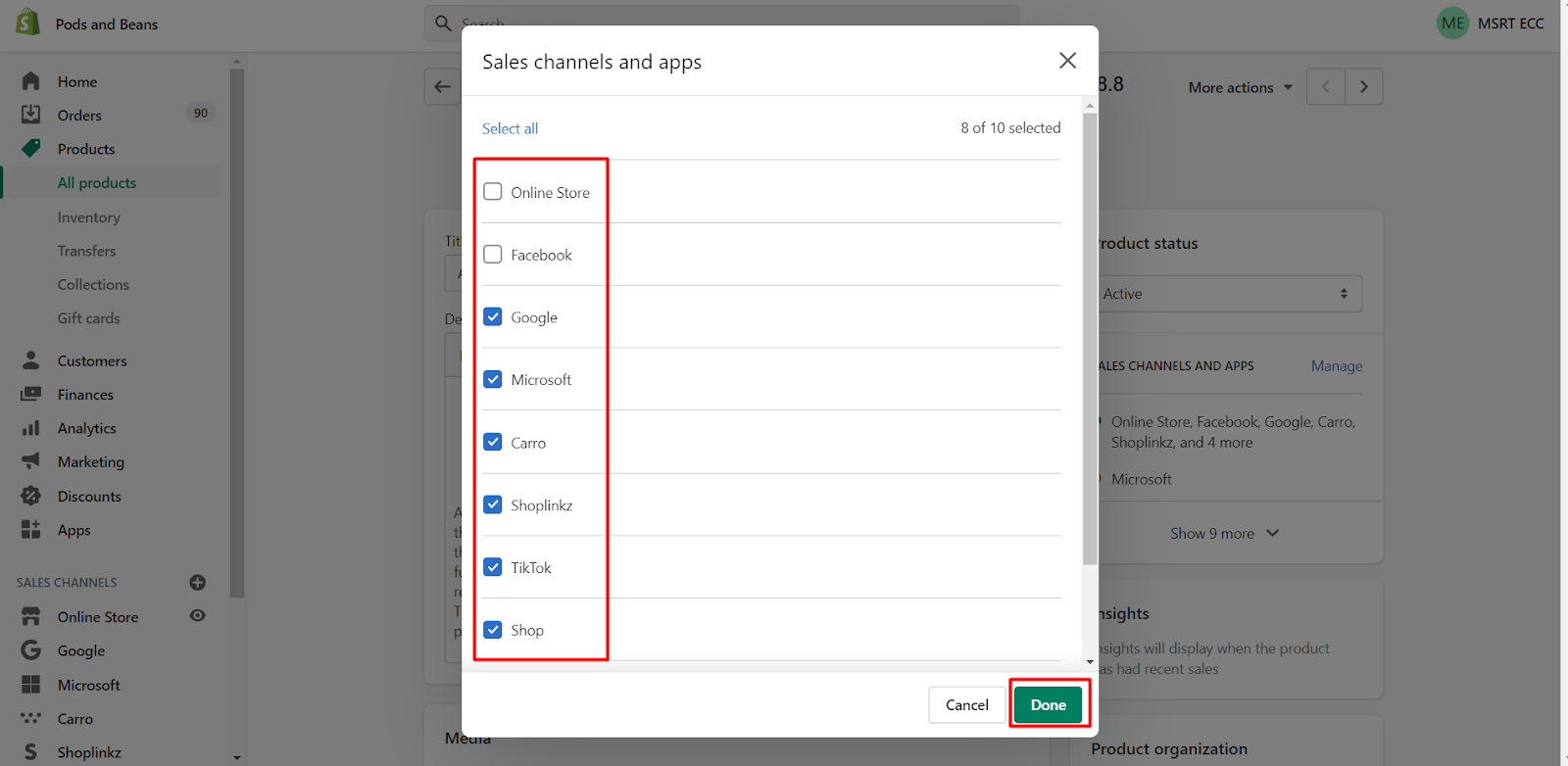Screen dimensions: 1568x766
Task: Uncheck the Shop checkbox
Action: pyautogui.click(x=493, y=630)
